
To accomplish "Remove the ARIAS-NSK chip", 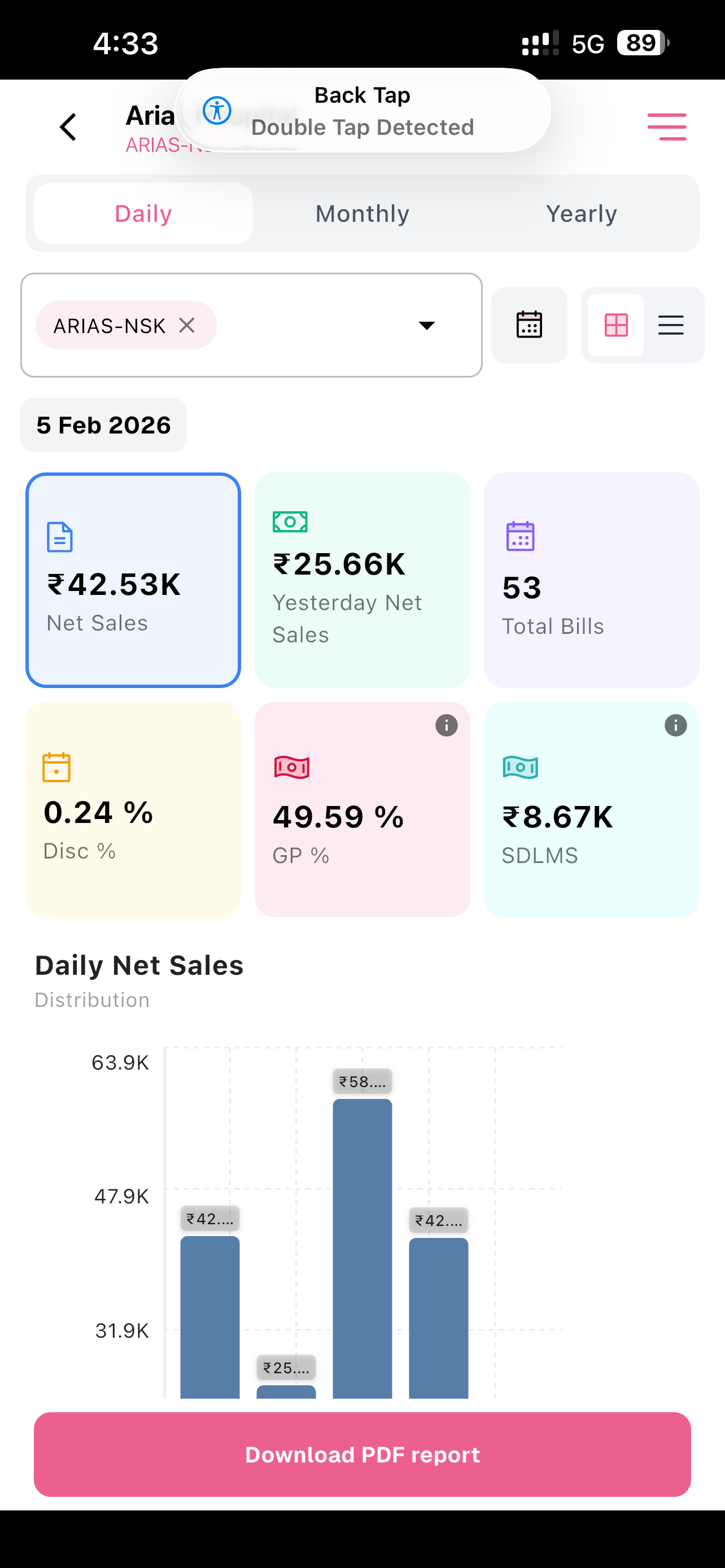I will 187,325.
